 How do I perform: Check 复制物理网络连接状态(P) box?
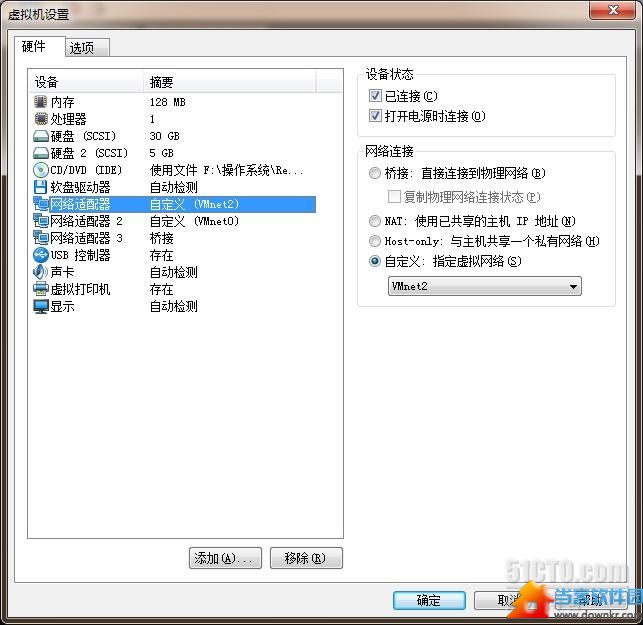(x=394, y=196)
